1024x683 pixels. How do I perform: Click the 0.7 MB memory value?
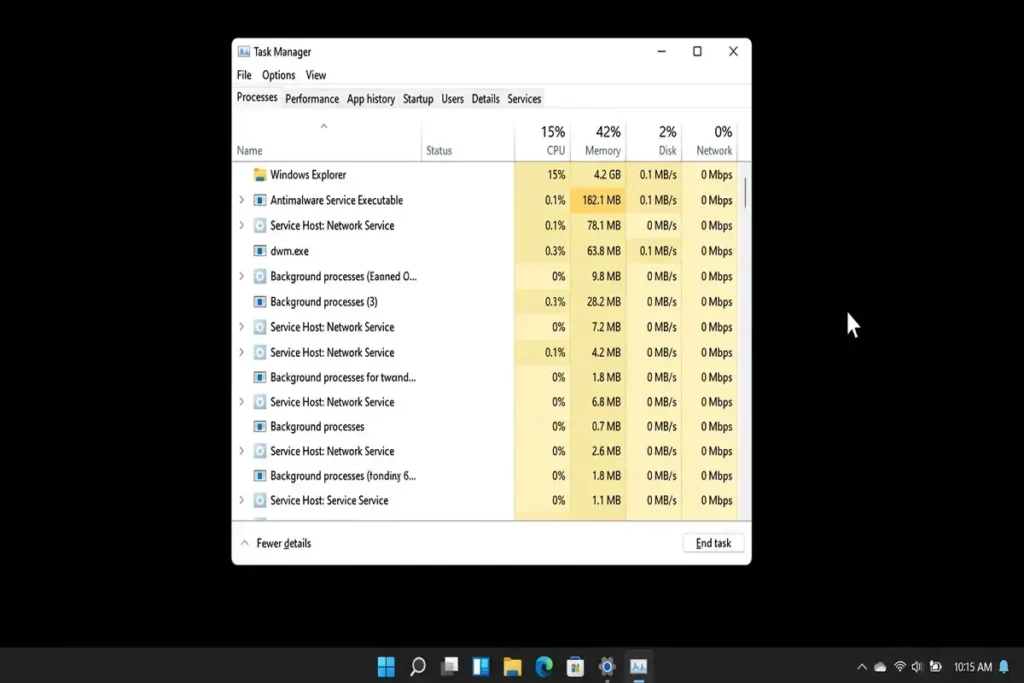coord(606,426)
